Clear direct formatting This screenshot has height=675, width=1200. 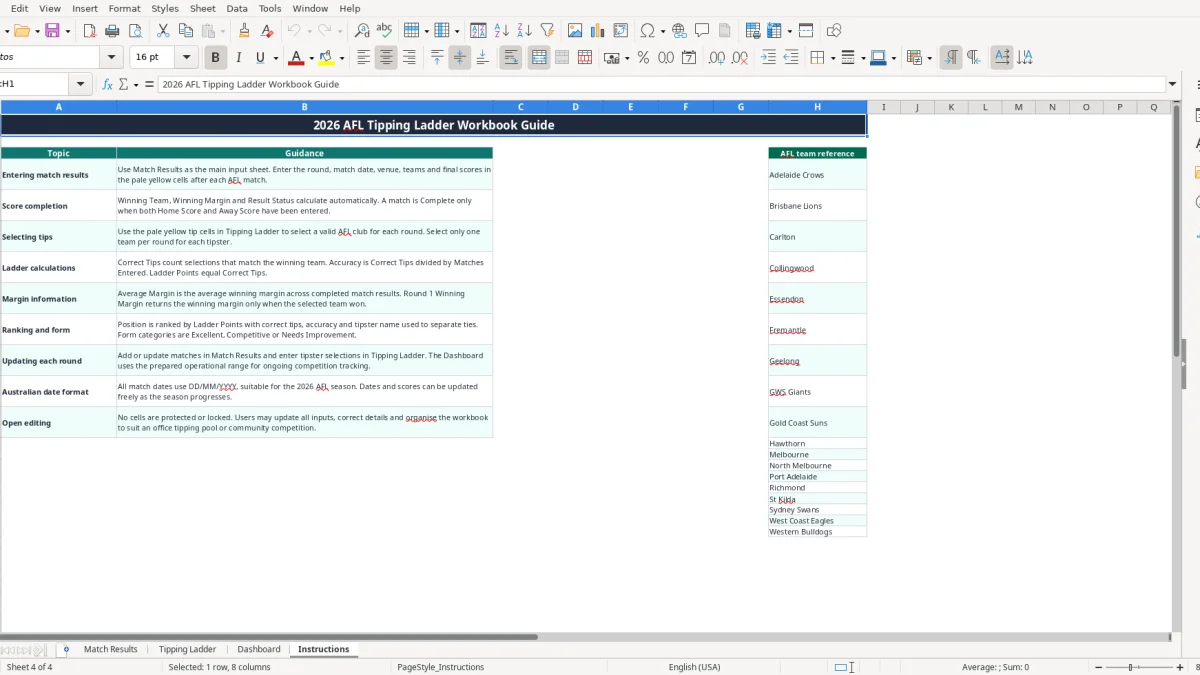[266, 31]
